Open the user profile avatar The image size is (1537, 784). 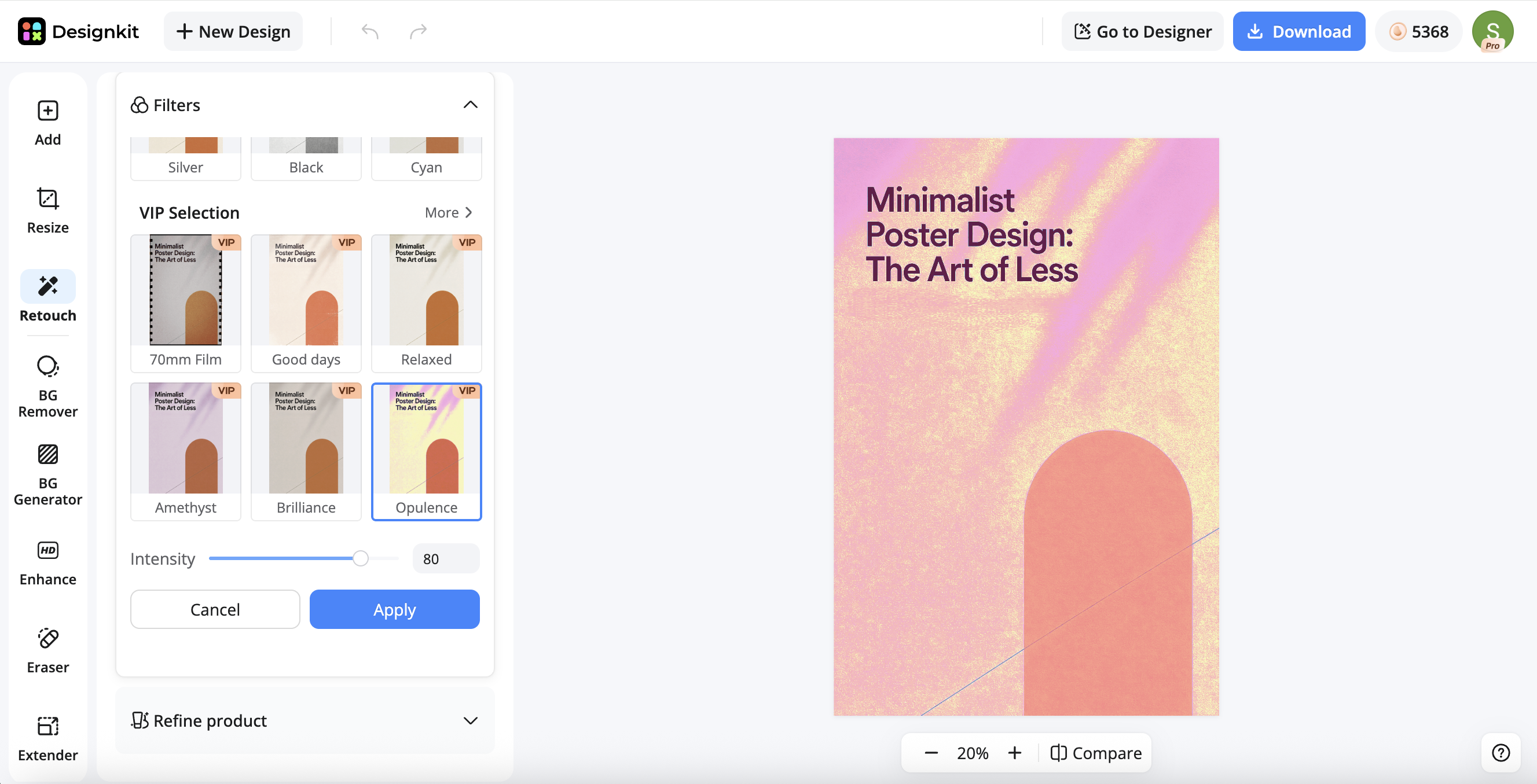click(1492, 32)
